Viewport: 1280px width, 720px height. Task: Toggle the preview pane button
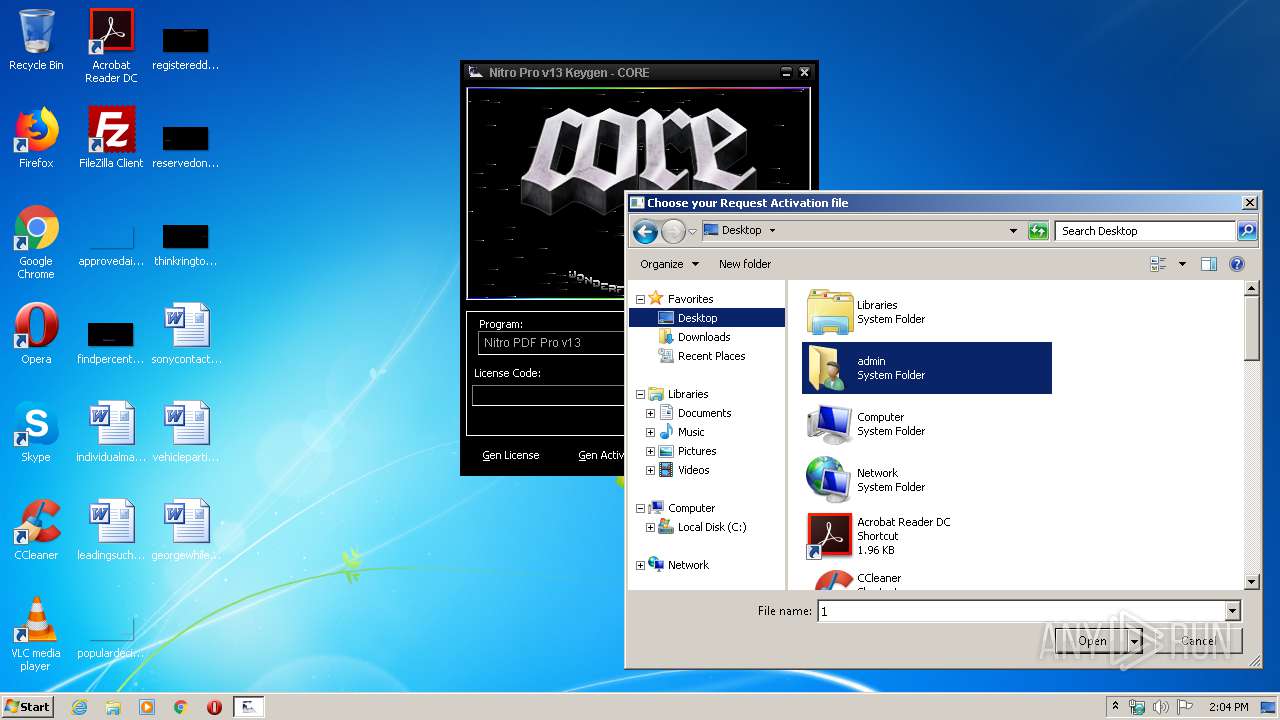coord(1209,264)
